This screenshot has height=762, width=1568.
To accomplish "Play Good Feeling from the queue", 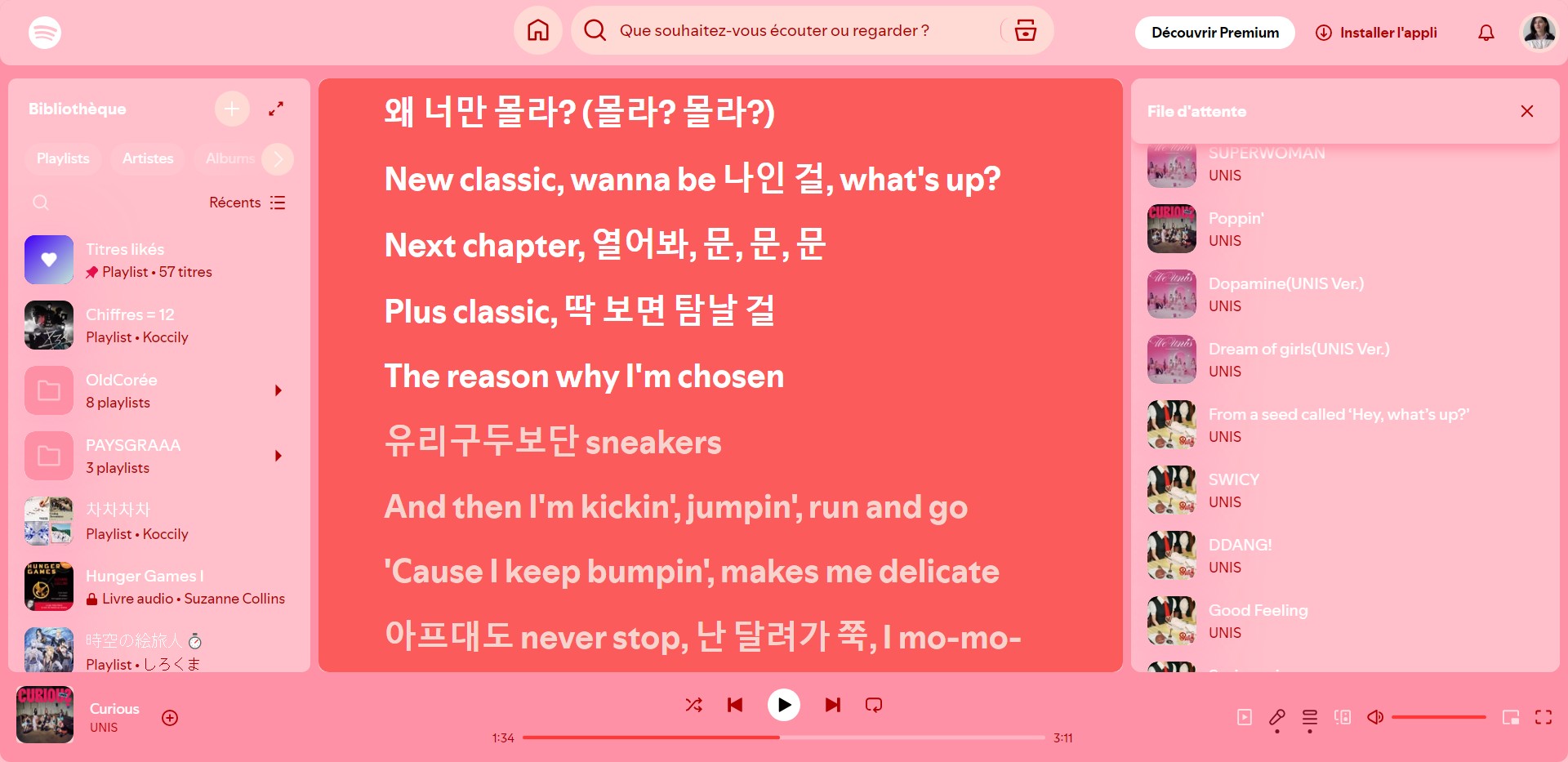I will pyautogui.click(x=1345, y=621).
